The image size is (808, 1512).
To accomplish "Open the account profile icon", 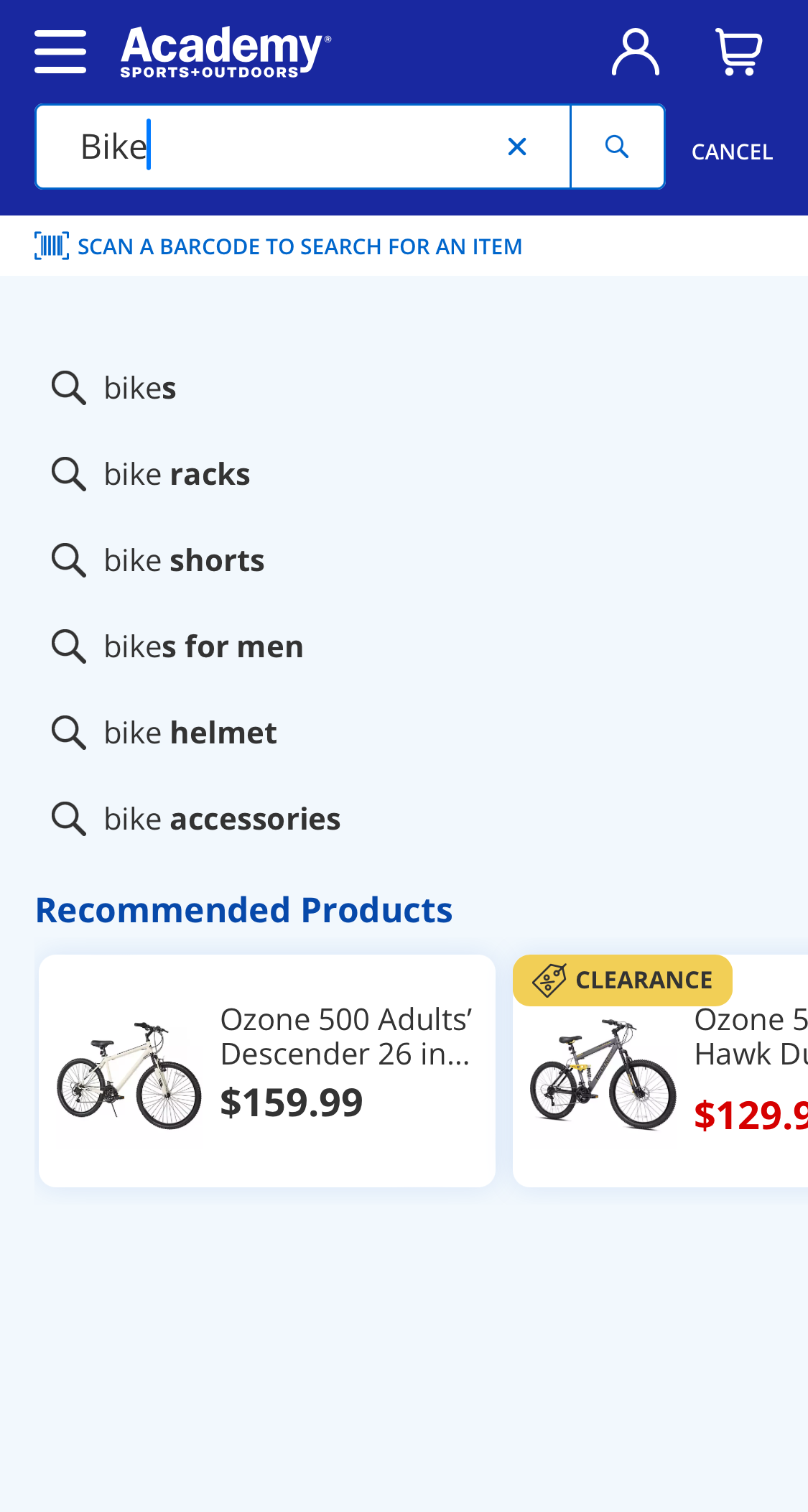I will coord(635,52).
